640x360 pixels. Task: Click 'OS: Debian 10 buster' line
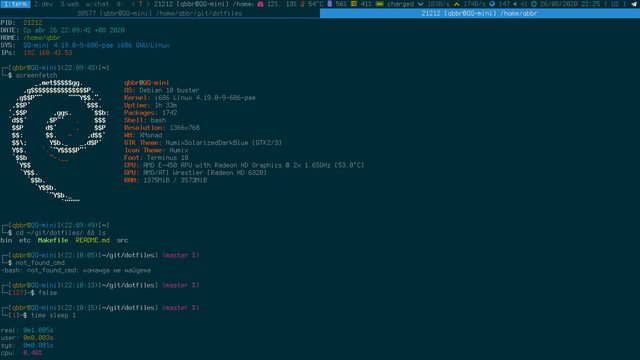click(162, 91)
